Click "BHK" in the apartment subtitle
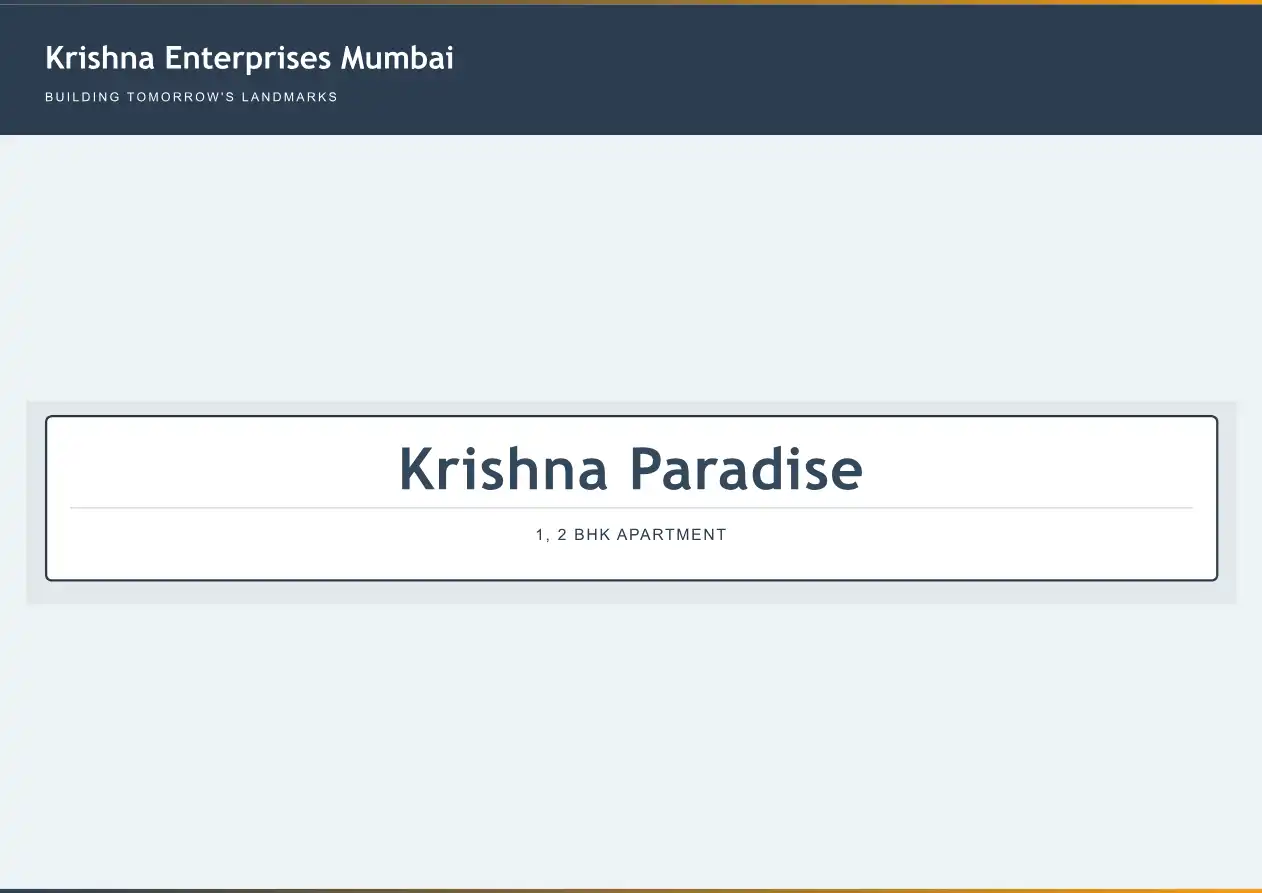The width and height of the screenshot is (1262, 893). [x=592, y=535]
